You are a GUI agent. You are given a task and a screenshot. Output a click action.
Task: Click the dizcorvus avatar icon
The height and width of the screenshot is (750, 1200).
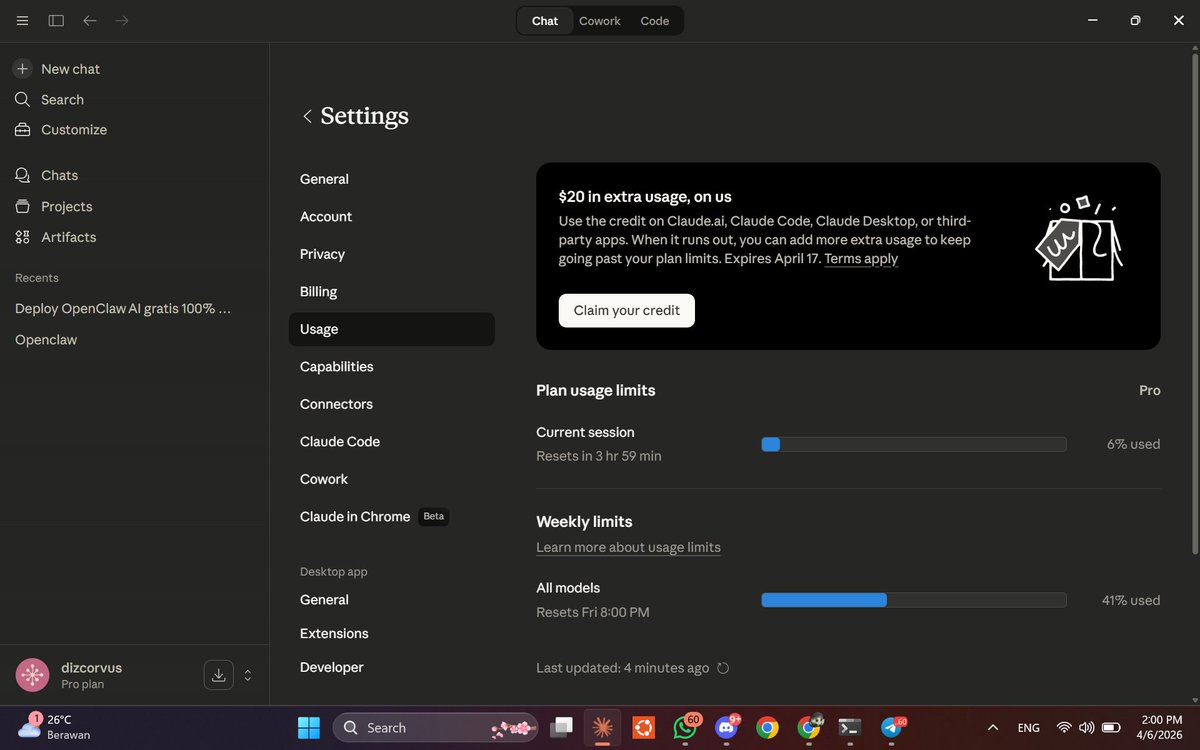tap(32, 675)
